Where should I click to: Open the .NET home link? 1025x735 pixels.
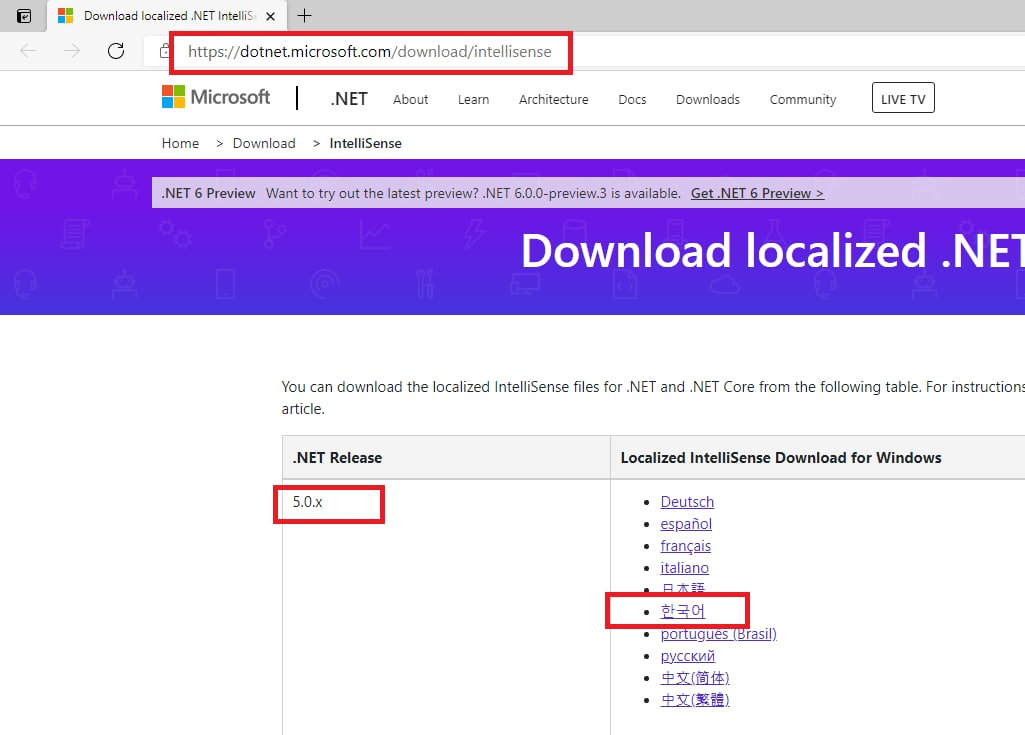[x=349, y=99]
